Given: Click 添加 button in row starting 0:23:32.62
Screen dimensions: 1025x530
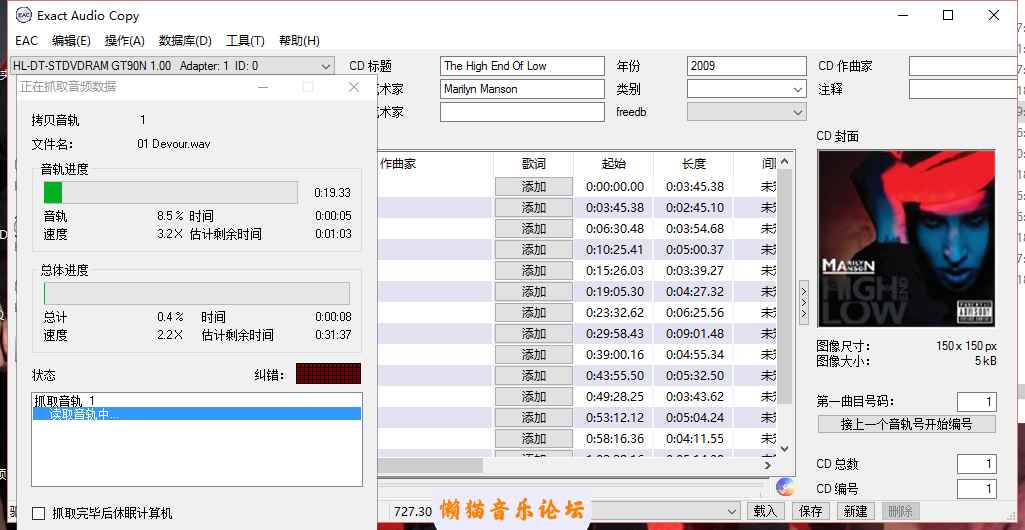Looking at the screenshot, I should [x=533, y=312].
